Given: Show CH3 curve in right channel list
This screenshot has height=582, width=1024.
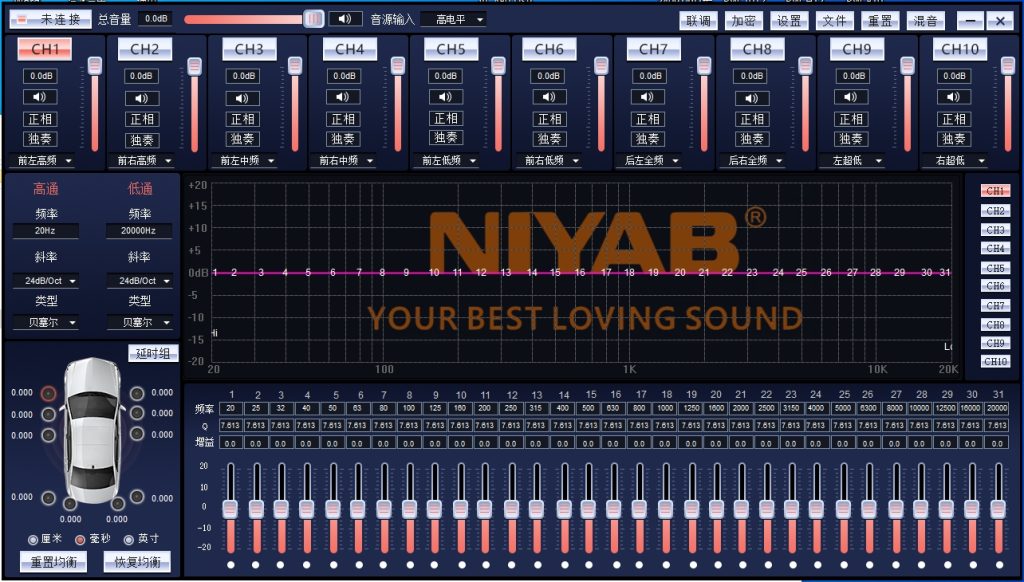Looking at the screenshot, I should (x=995, y=230).
